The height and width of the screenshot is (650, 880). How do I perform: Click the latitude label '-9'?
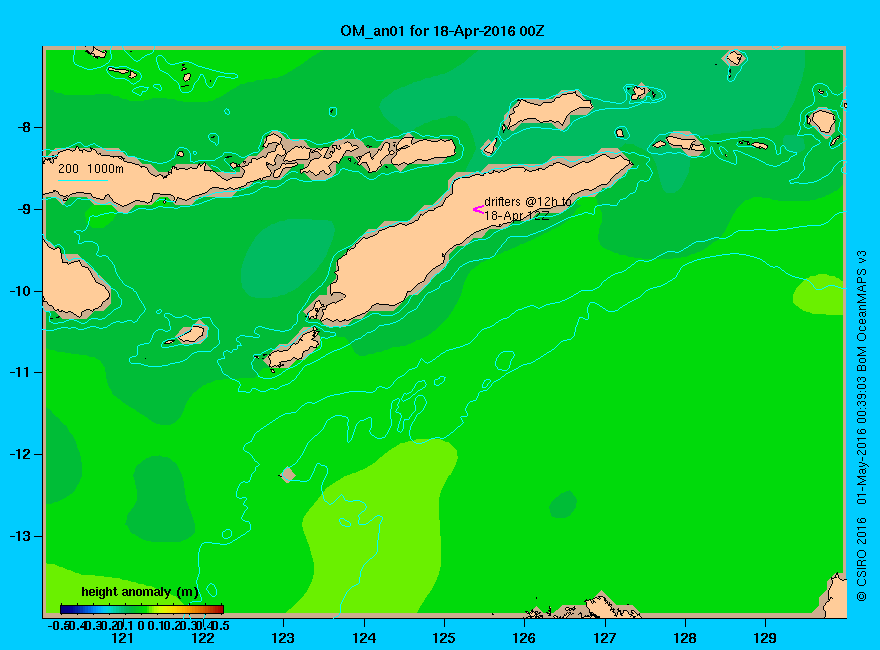coord(24,209)
